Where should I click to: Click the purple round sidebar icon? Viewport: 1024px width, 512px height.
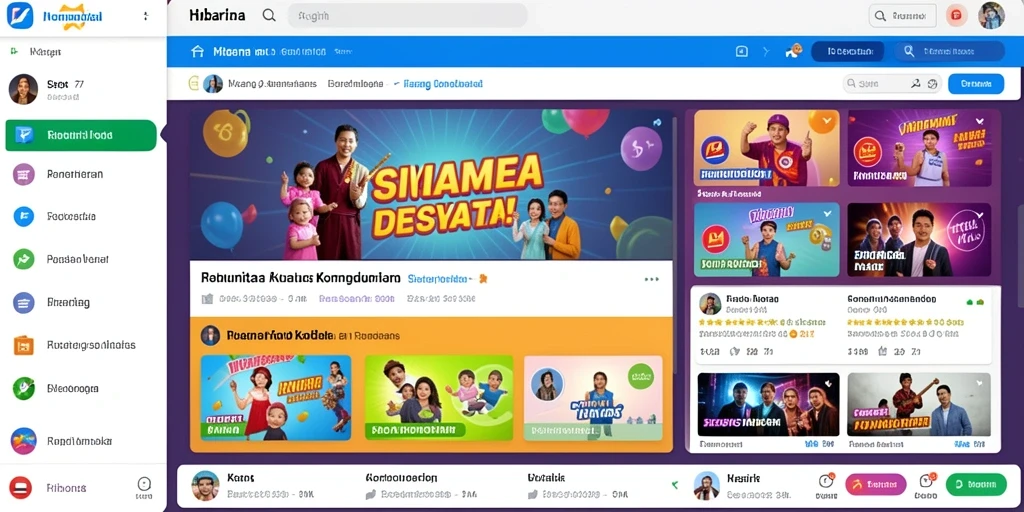(24, 174)
